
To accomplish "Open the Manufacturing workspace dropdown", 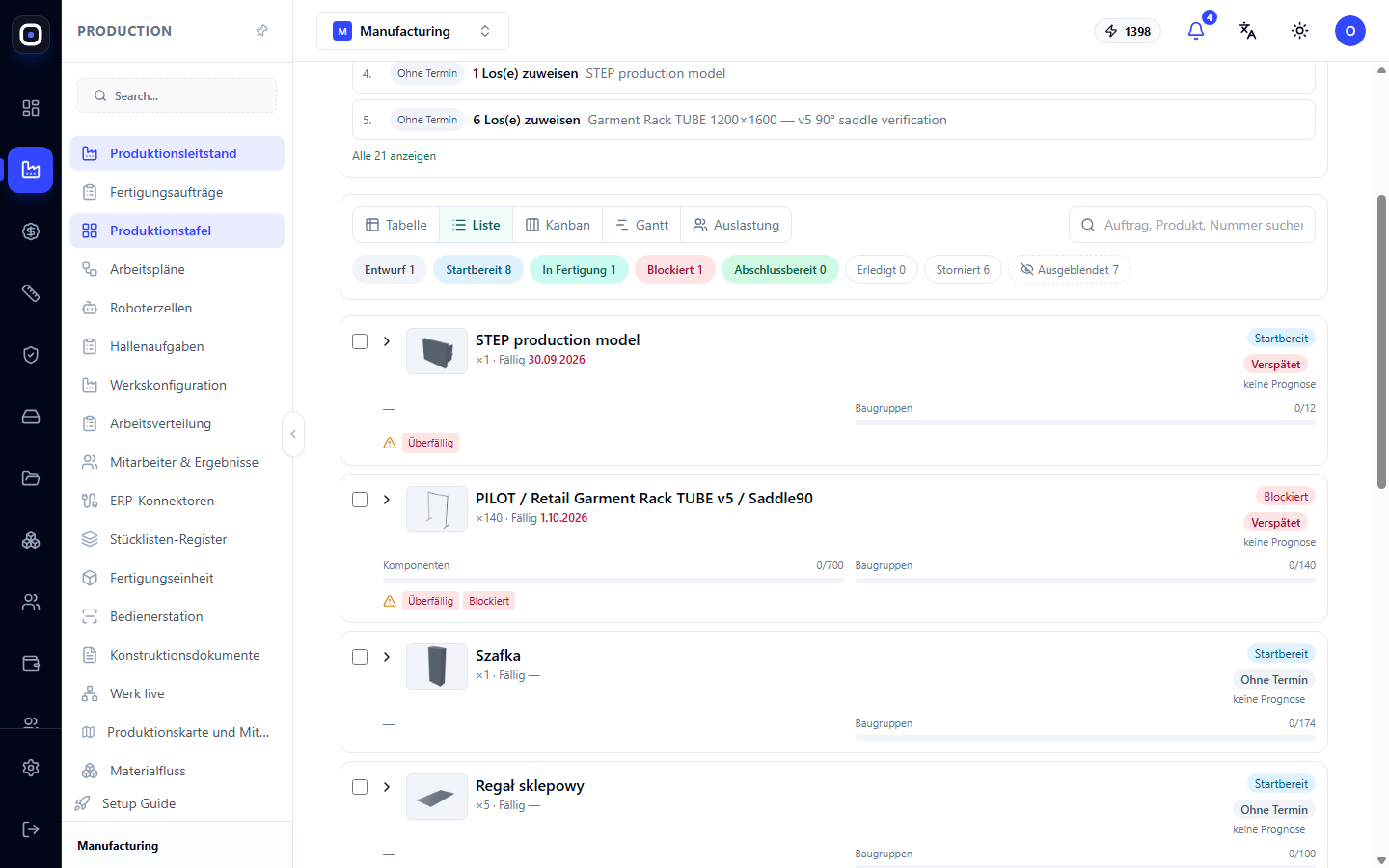I will tap(413, 31).
